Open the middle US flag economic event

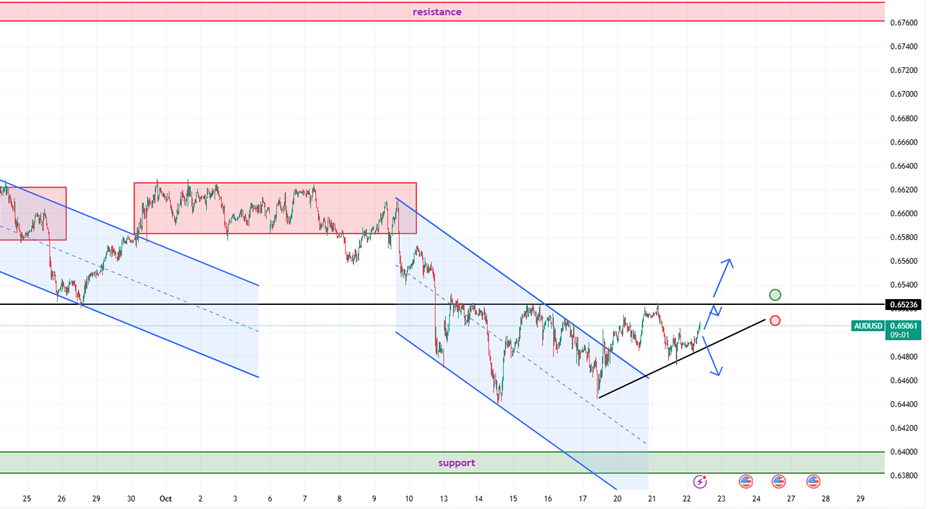click(x=778, y=481)
